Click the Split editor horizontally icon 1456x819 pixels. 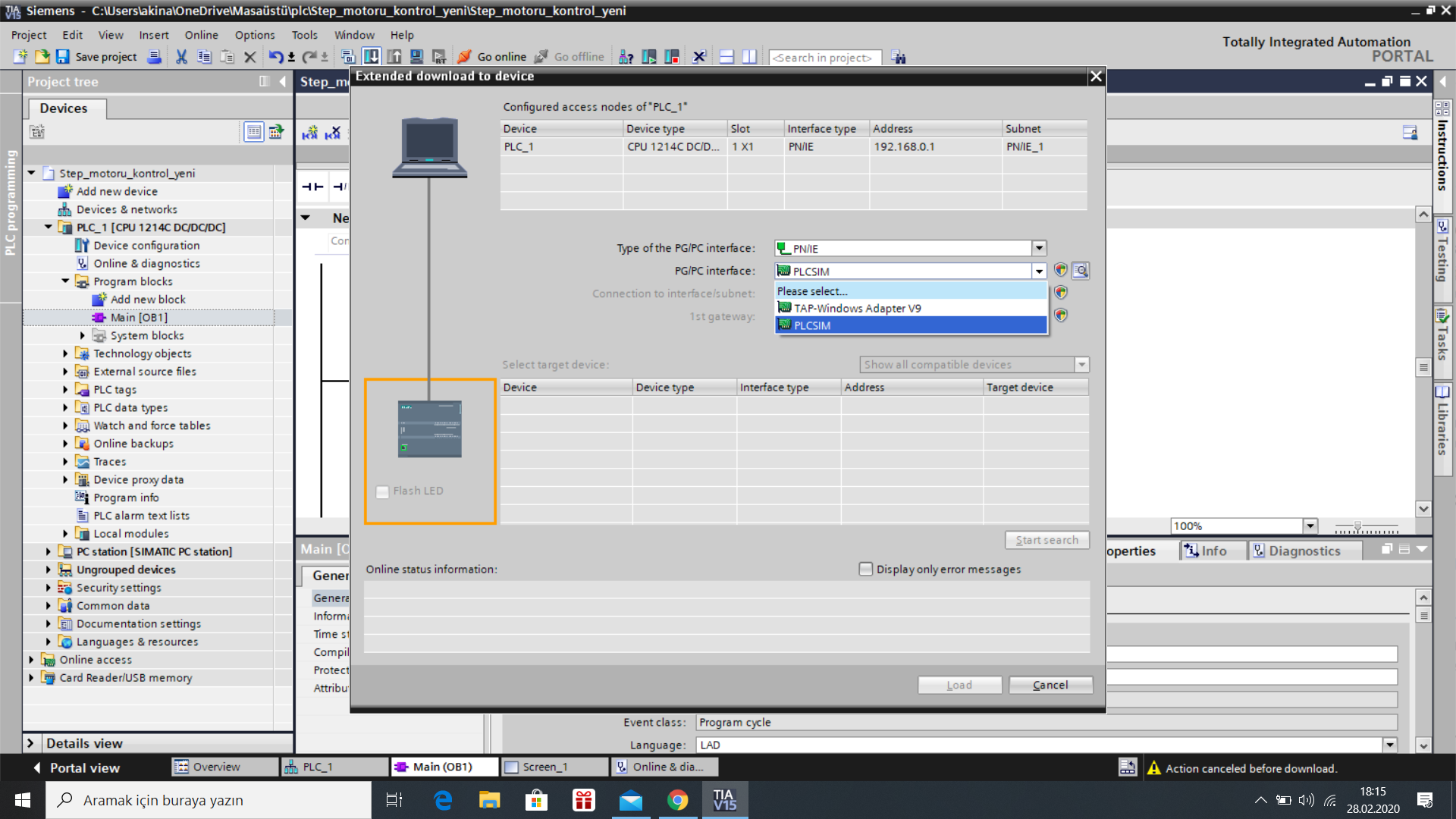pos(726,57)
